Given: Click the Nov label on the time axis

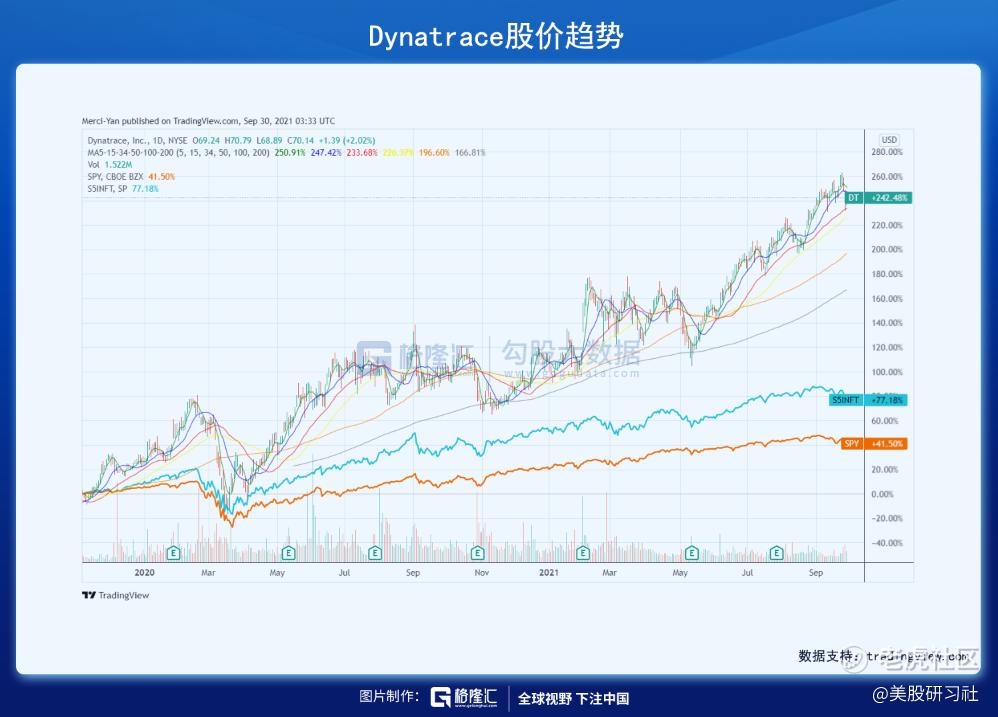Looking at the screenshot, I should point(482,573).
